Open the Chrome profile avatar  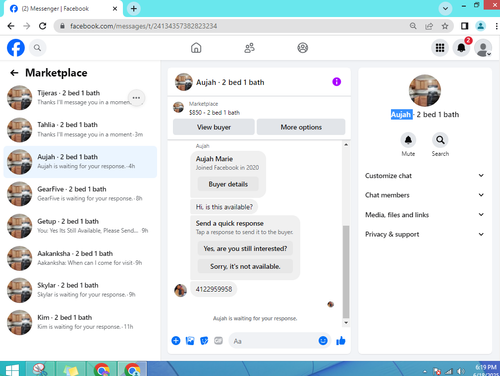tap(480, 26)
